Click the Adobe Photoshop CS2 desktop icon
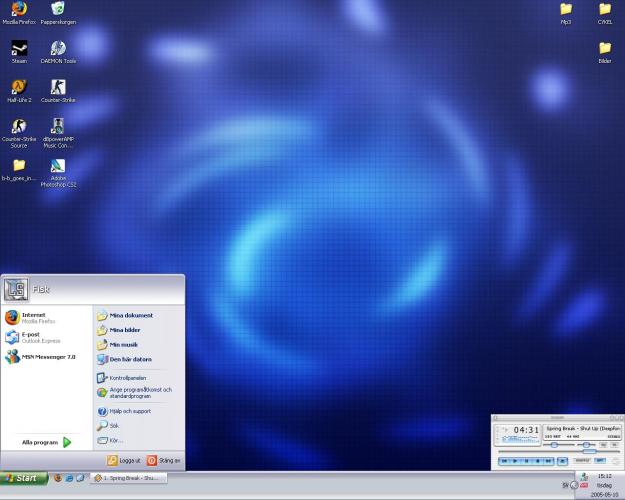Screen dimensions: 625x500 (x=58, y=166)
